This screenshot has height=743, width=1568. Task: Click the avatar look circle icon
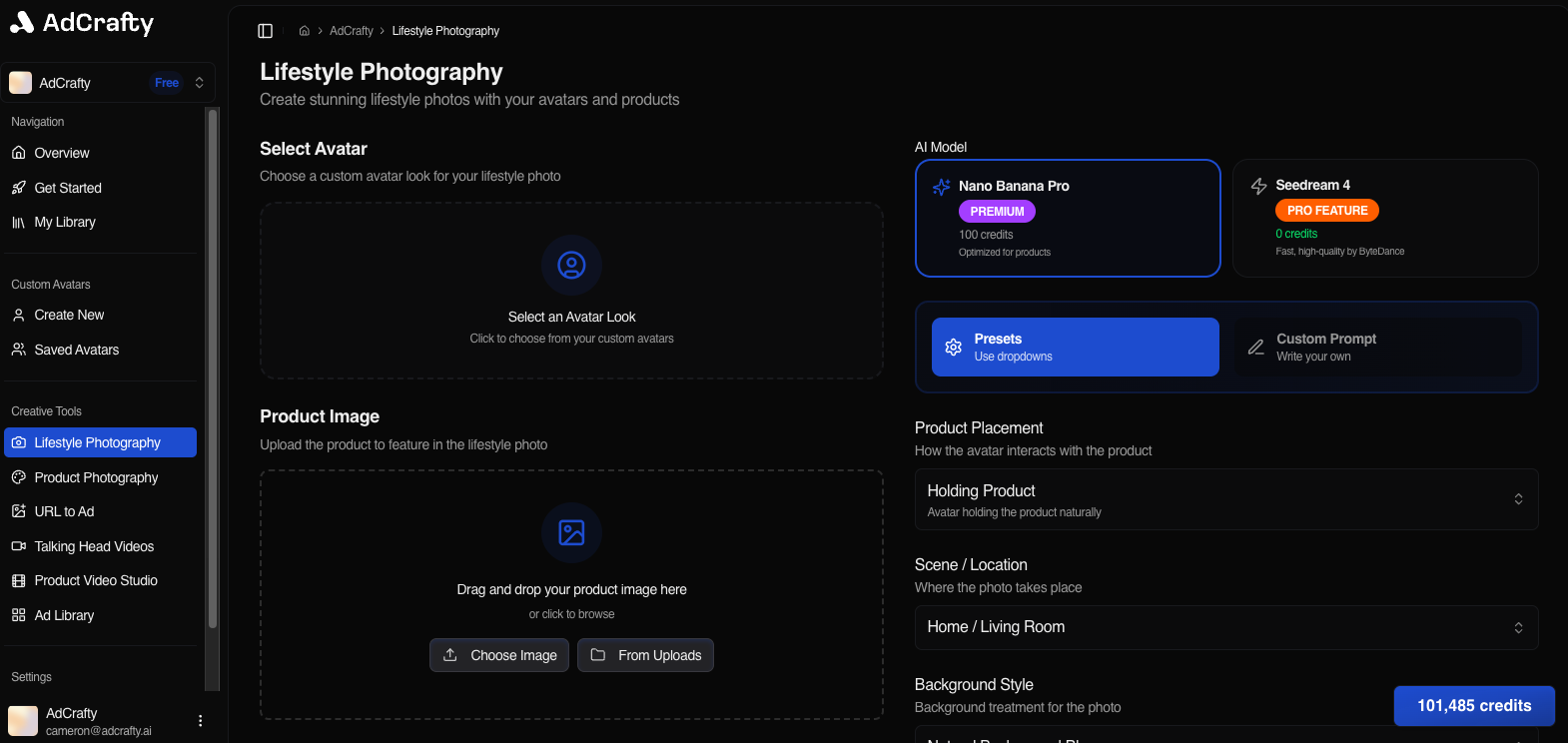coord(571,265)
